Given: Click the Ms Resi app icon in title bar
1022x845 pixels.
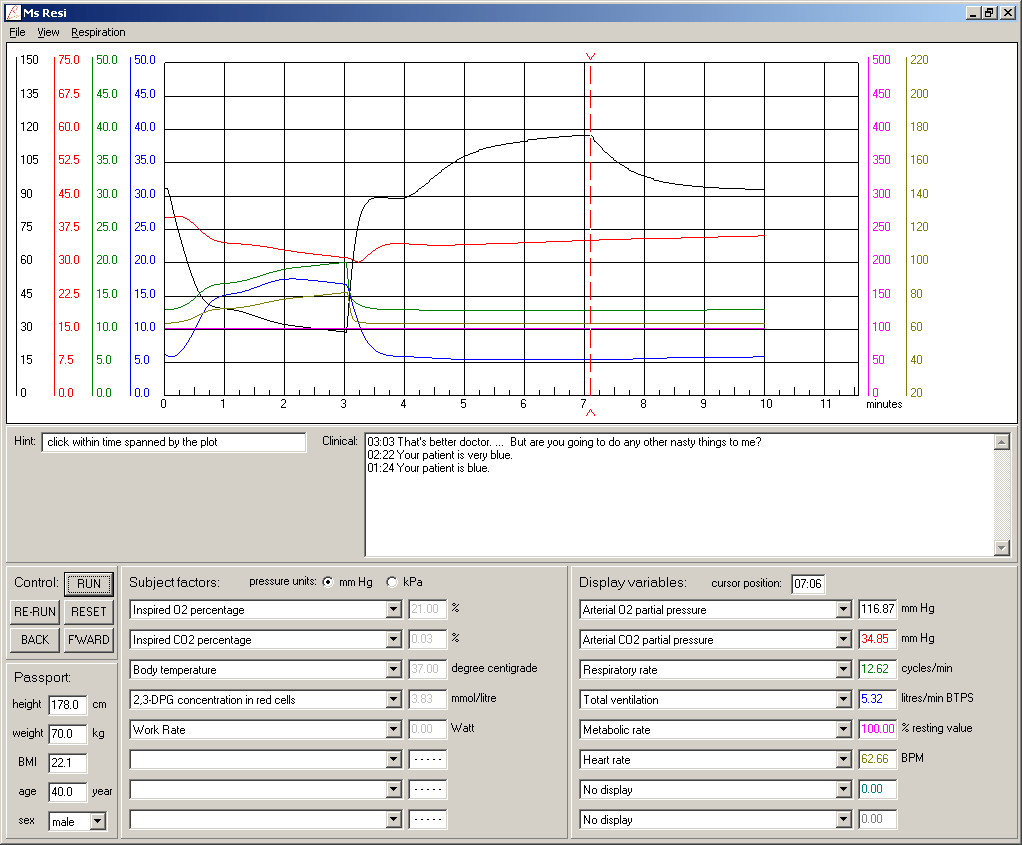Looking at the screenshot, I should pyautogui.click(x=11, y=13).
